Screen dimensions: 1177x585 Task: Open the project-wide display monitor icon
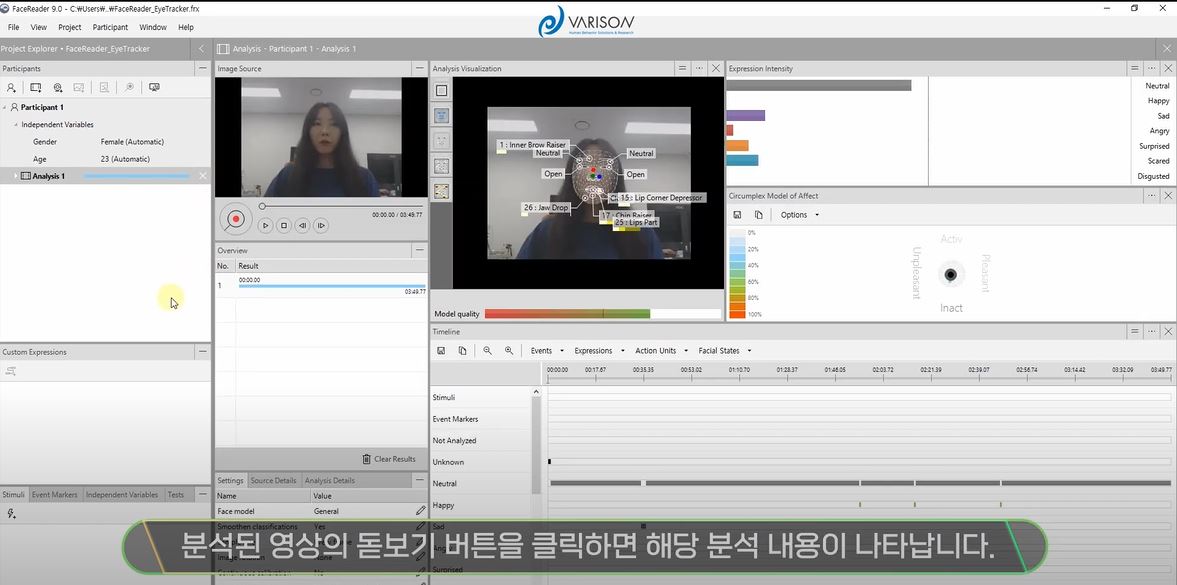[154, 87]
